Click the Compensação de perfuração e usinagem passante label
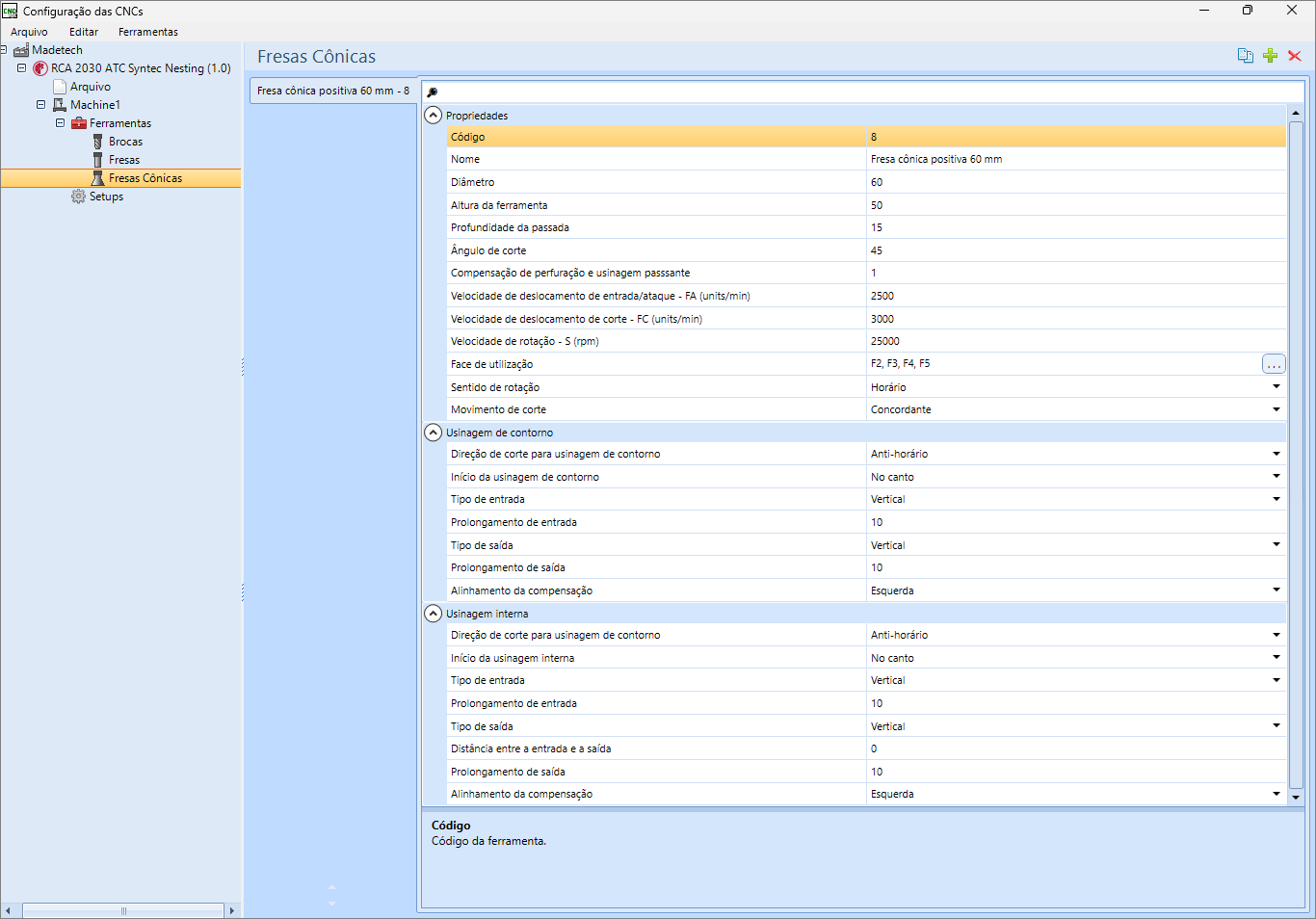 (570, 273)
